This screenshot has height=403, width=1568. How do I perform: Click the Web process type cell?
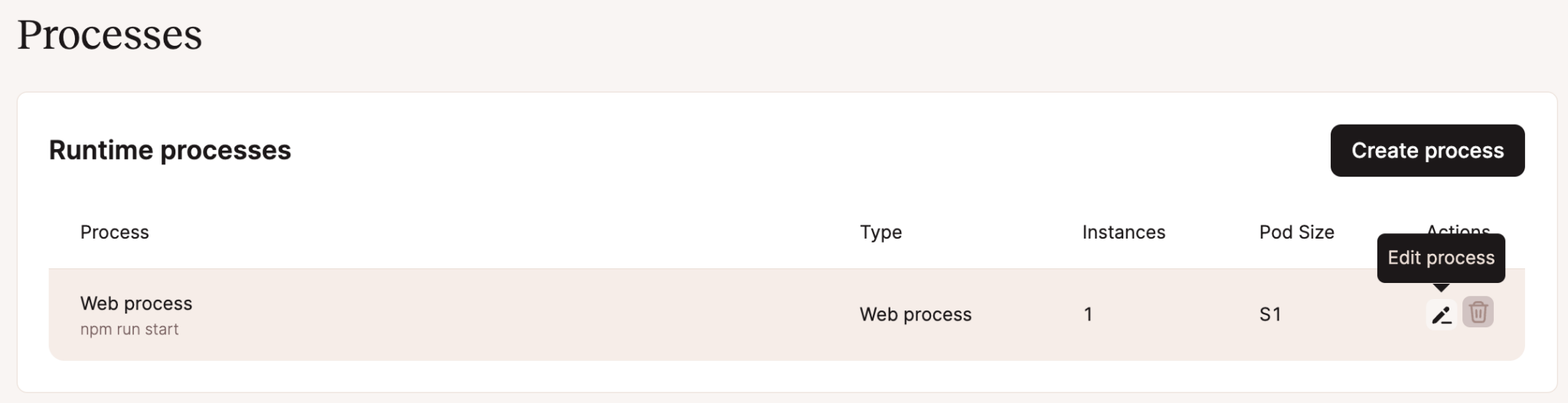915,314
